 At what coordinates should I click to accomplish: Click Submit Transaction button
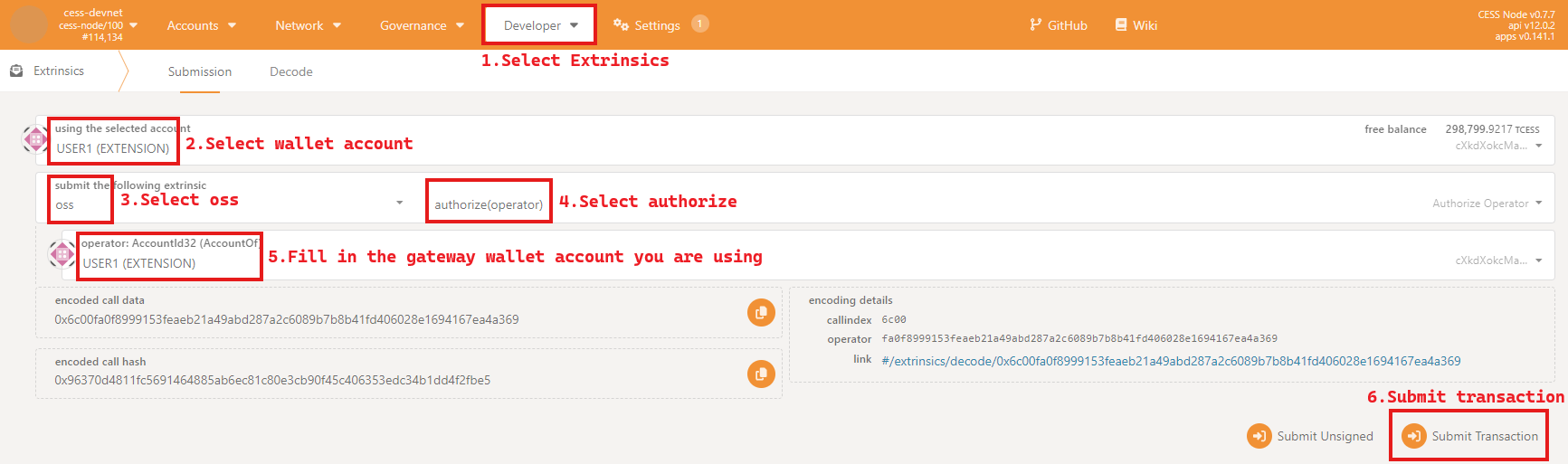coord(1469,436)
